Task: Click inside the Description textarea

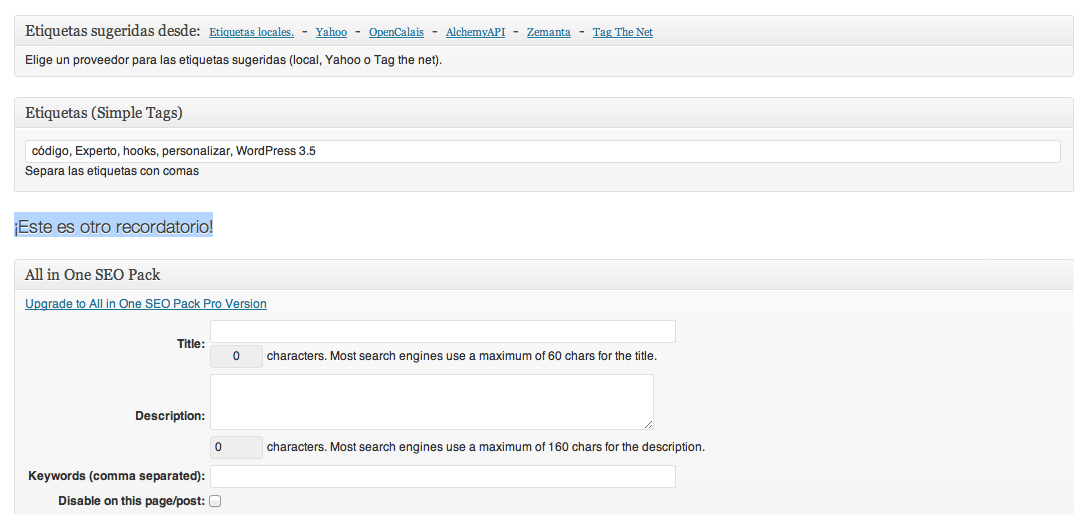Action: pos(431,402)
